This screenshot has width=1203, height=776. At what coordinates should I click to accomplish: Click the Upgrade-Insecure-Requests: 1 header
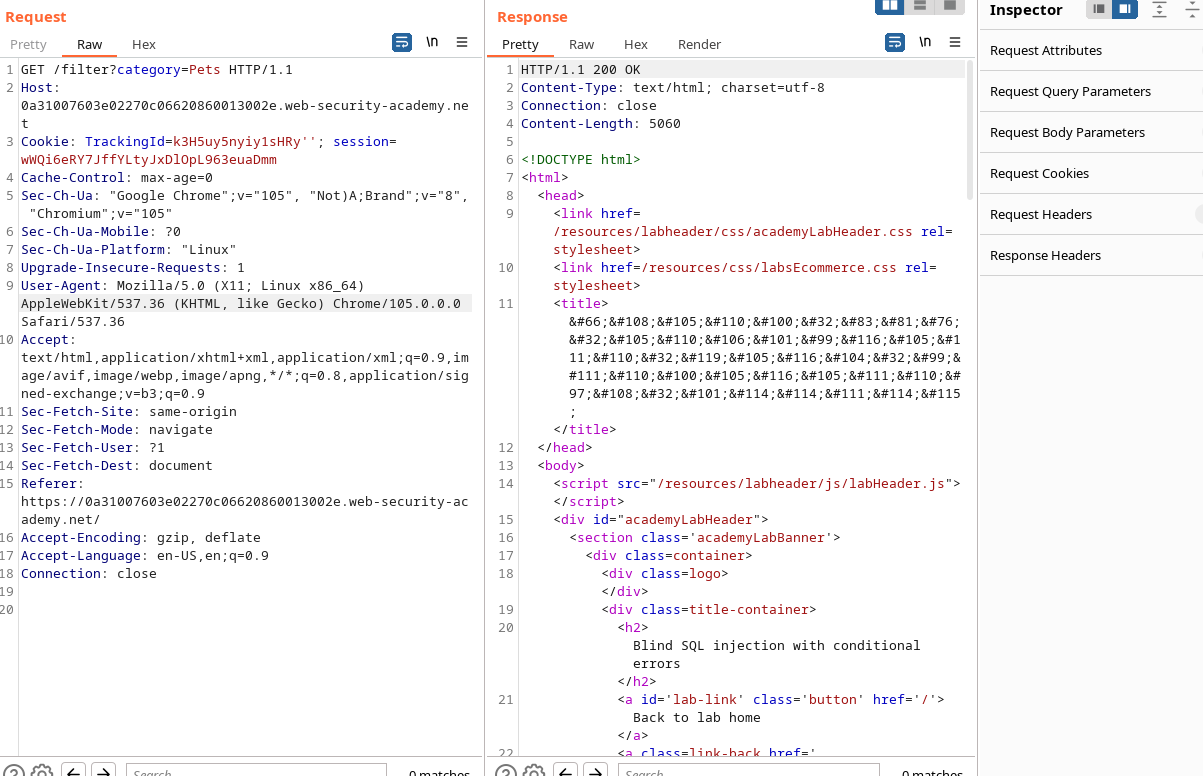pyautogui.click(x=133, y=268)
